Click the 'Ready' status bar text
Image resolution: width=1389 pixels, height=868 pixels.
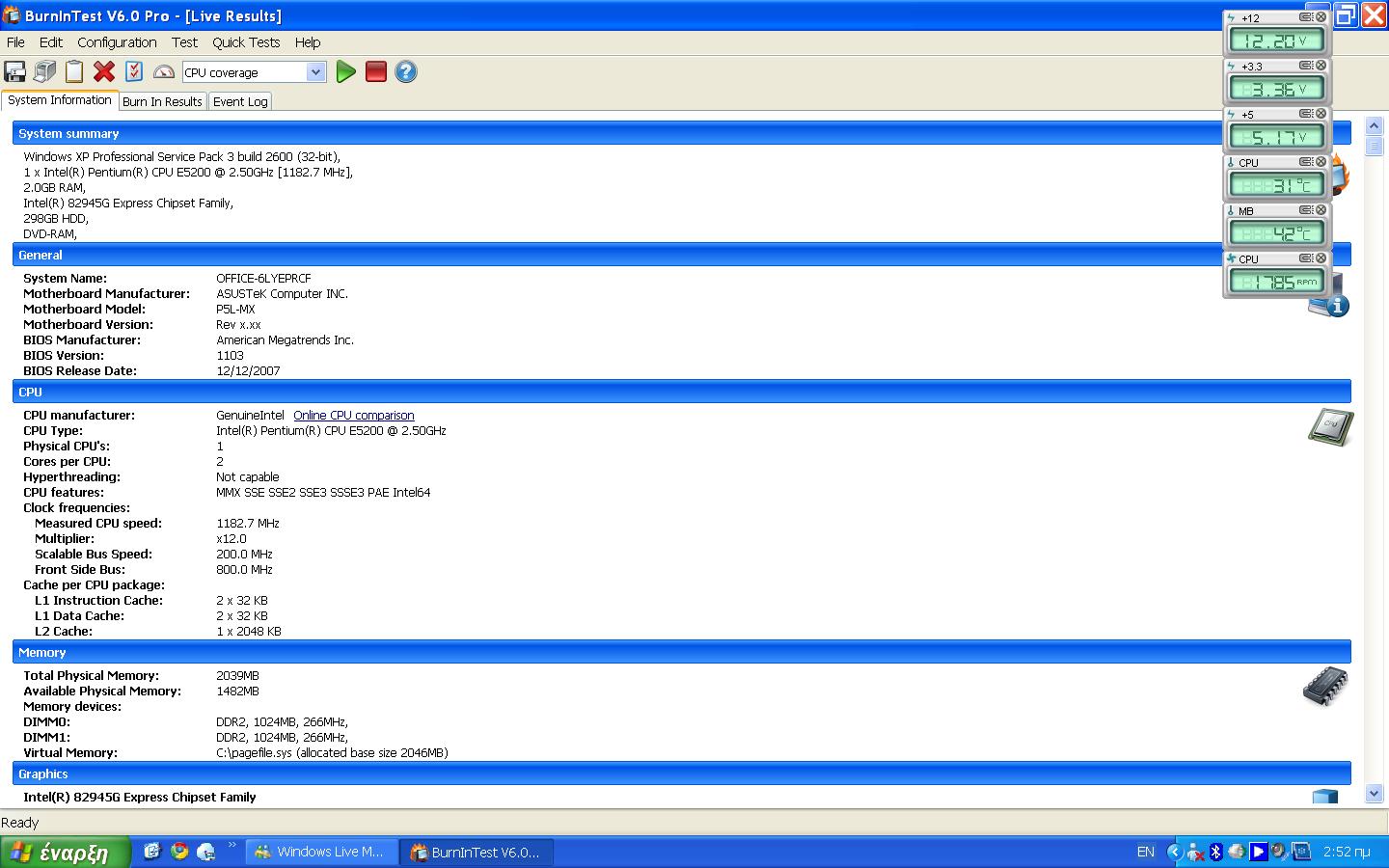coord(20,823)
